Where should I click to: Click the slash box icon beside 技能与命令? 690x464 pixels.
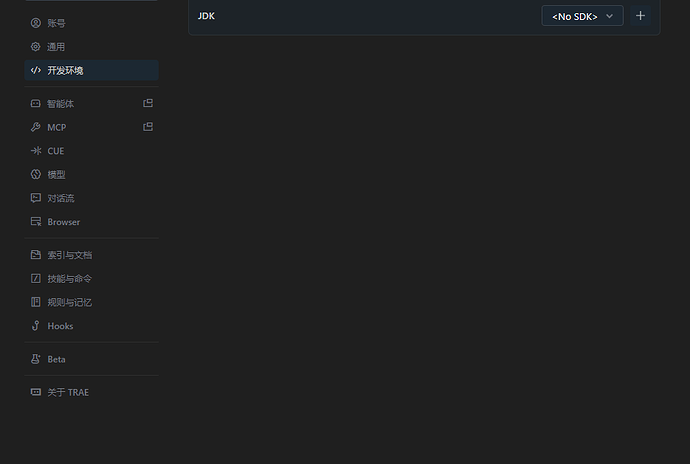(x=36, y=278)
